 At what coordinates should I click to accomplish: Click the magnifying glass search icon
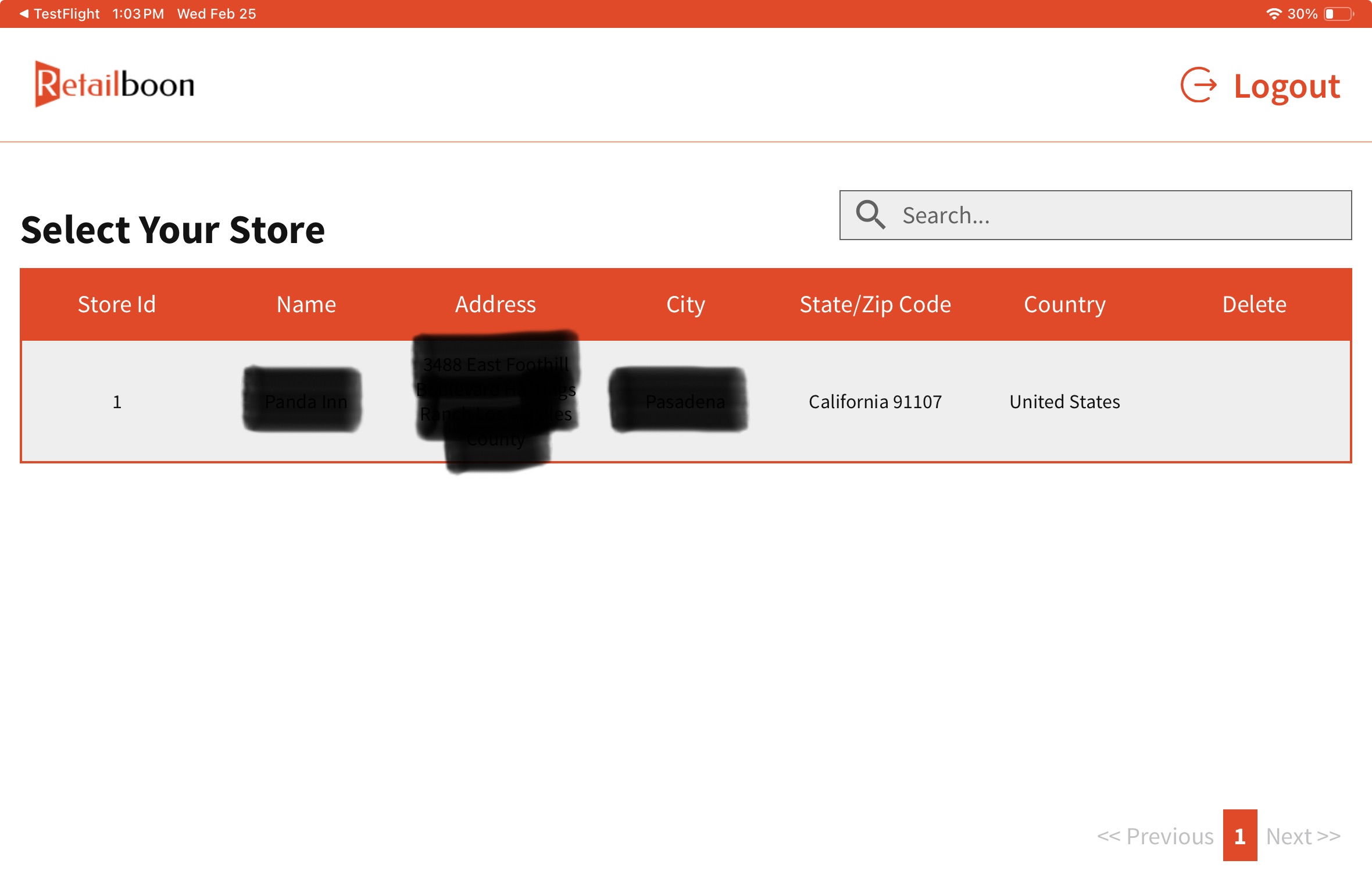[870, 215]
